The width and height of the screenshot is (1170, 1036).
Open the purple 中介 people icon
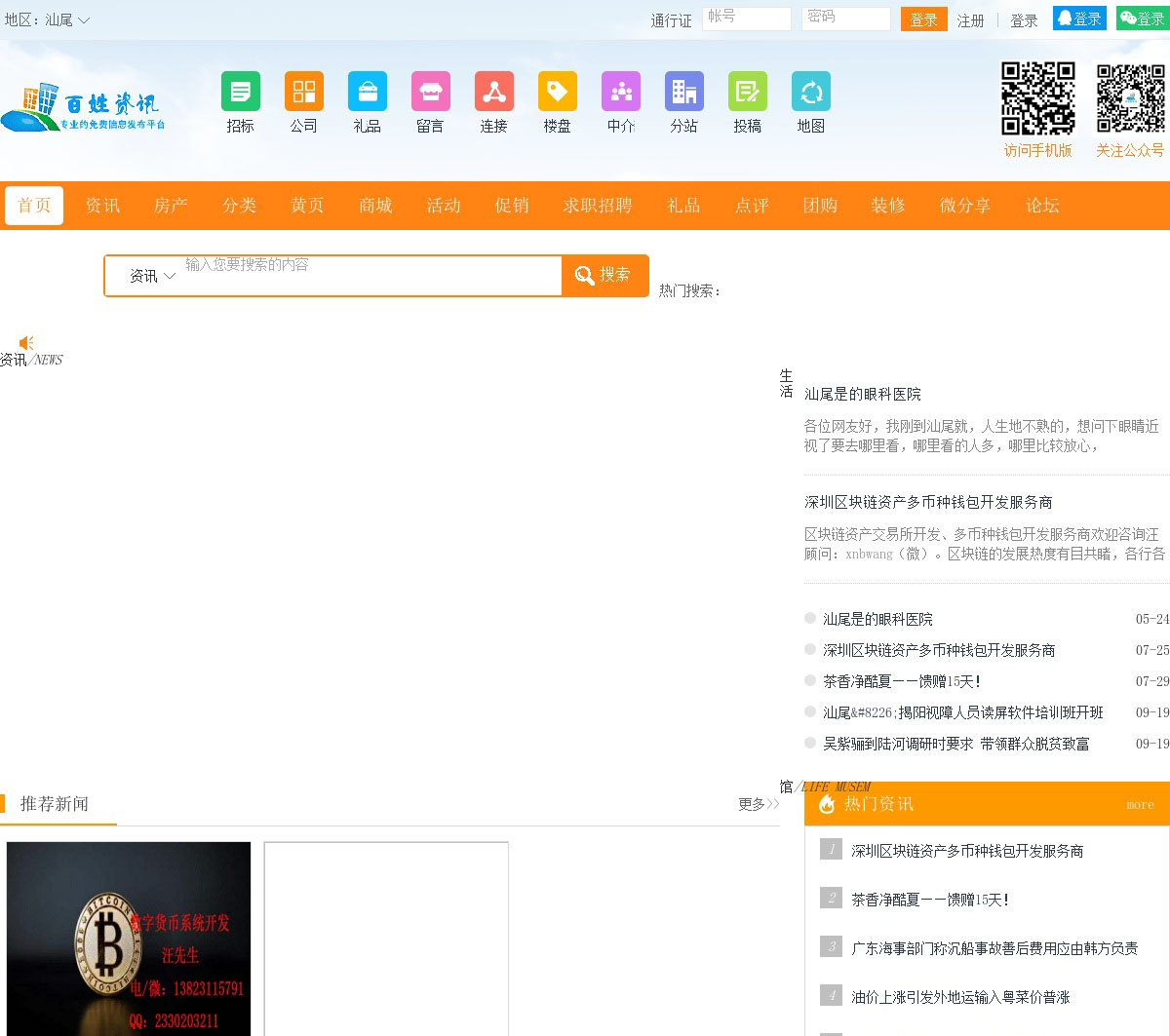click(x=620, y=93)
